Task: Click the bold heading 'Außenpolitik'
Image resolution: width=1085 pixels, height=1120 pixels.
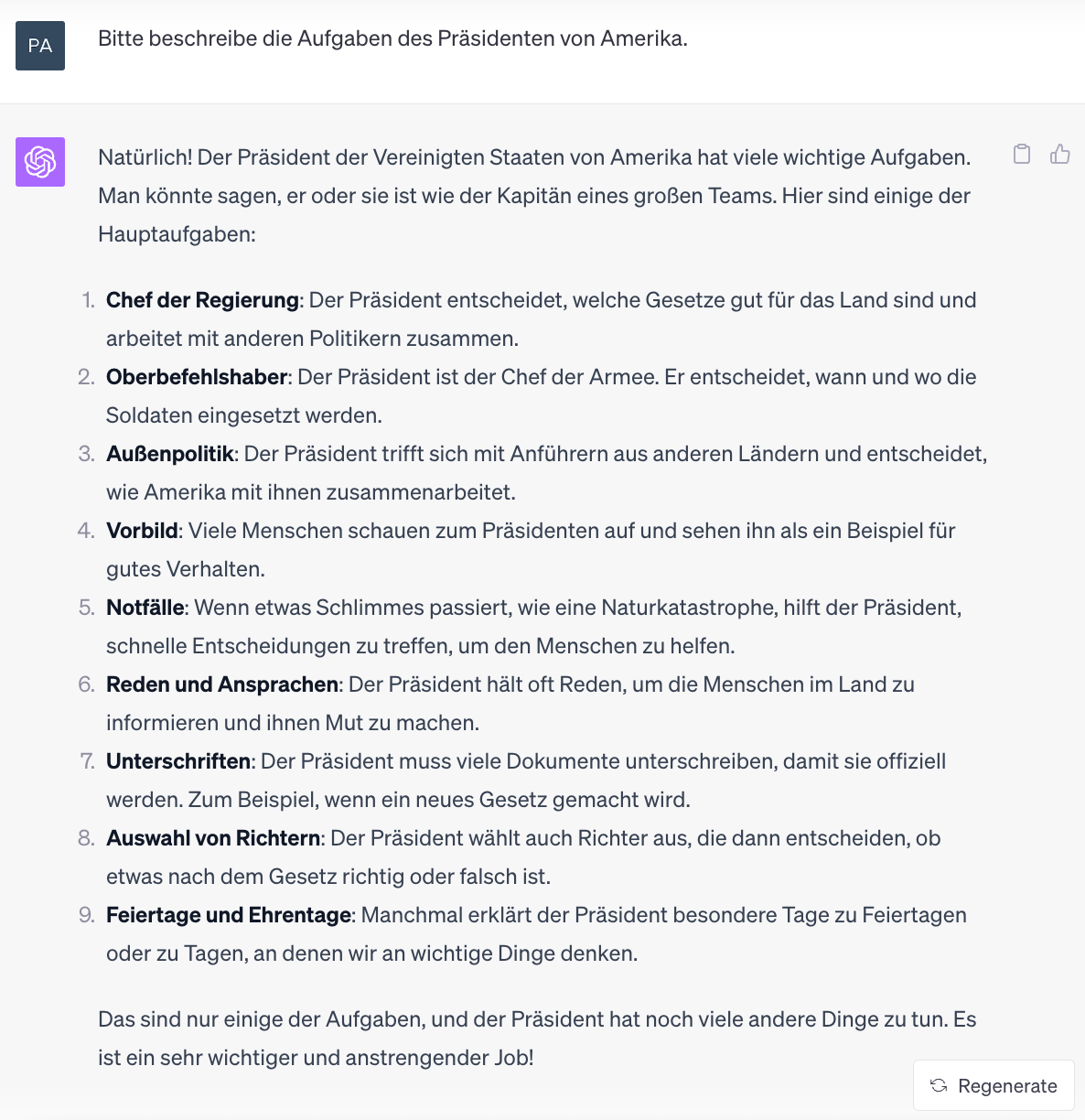Action: [170, 454]
